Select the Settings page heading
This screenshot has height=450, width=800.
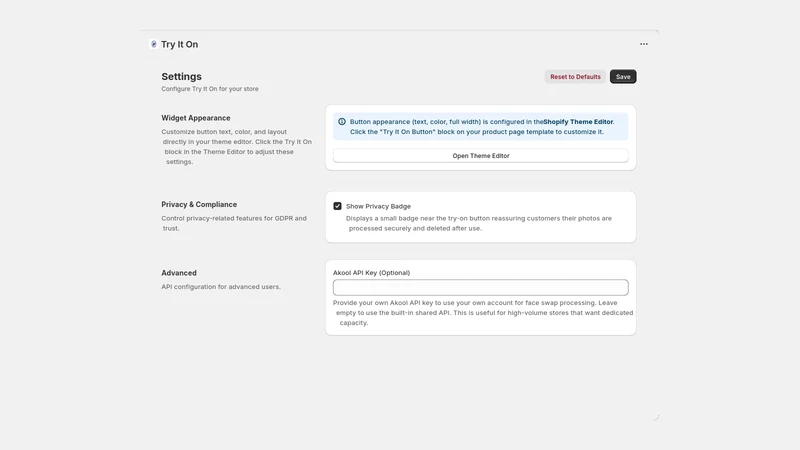point(182,77)
